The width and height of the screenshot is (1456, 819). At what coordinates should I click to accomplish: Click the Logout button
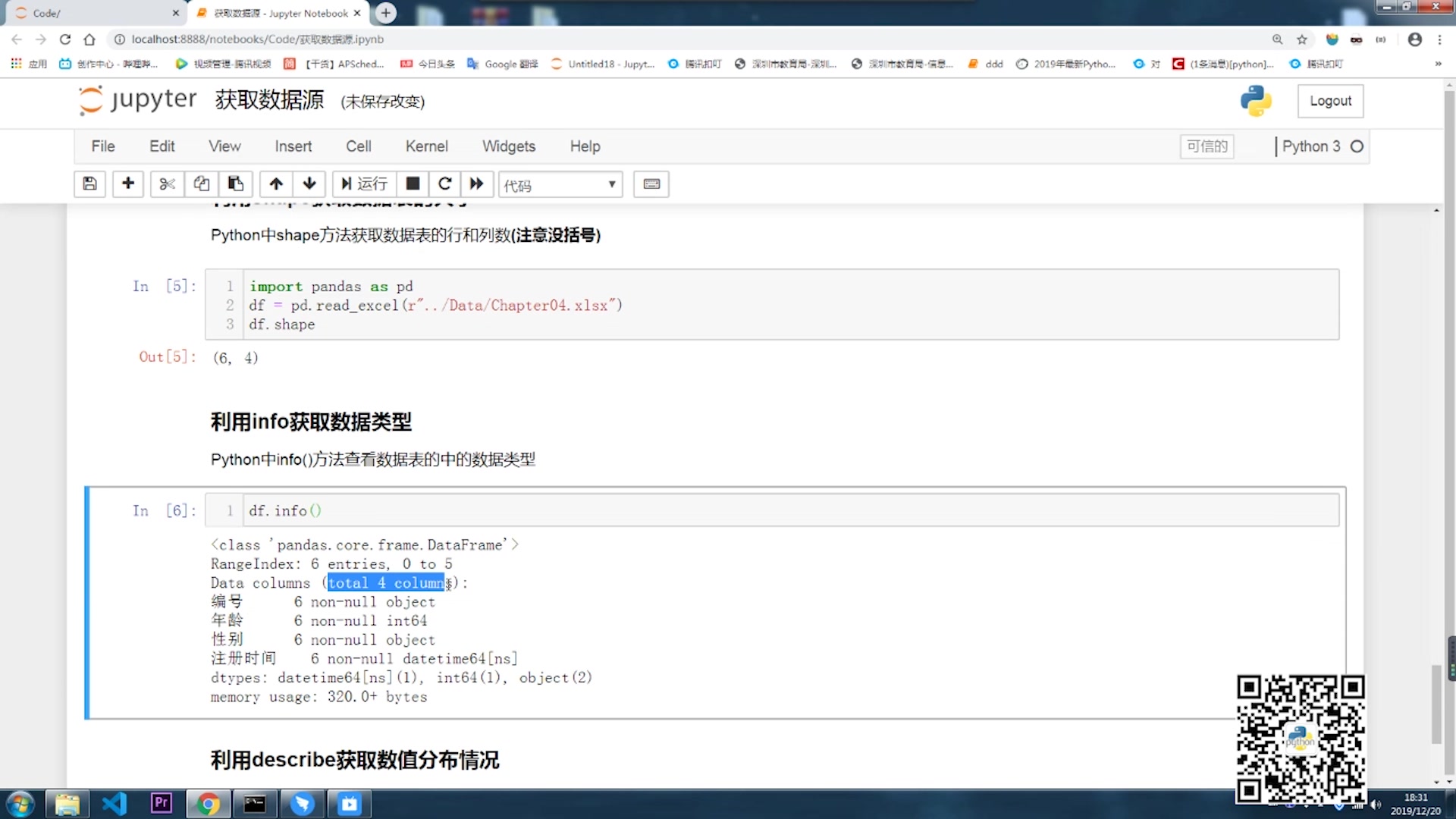1330,100
